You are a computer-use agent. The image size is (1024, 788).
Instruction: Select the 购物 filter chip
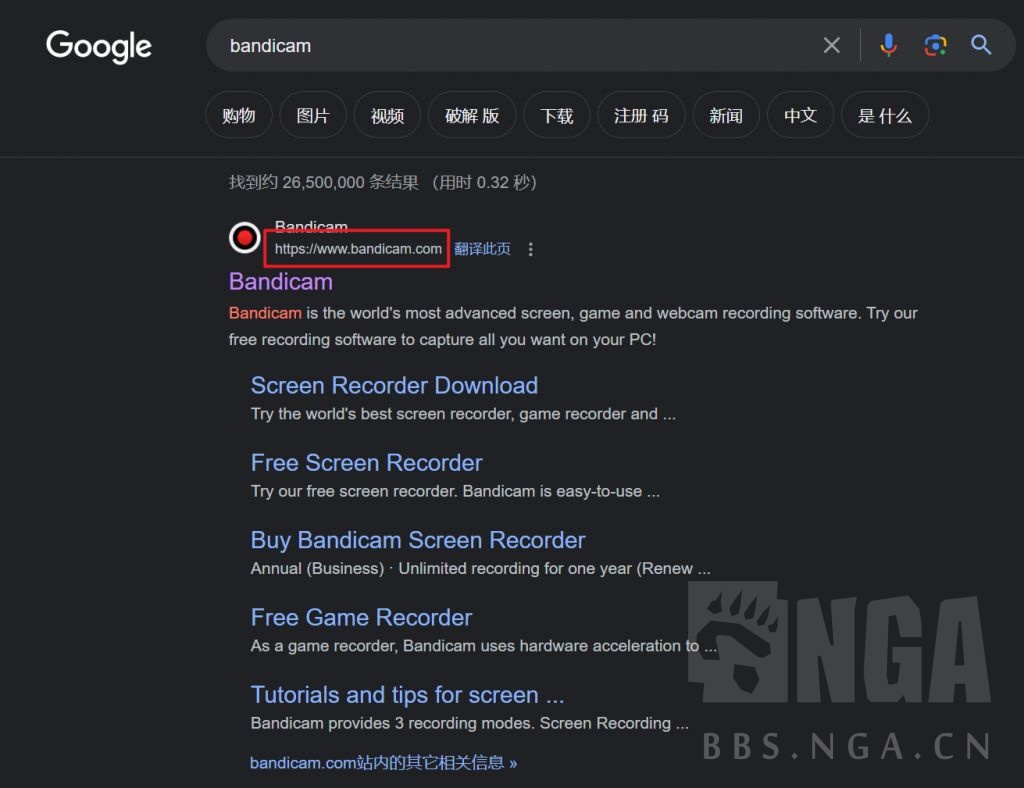pos(238,116)
